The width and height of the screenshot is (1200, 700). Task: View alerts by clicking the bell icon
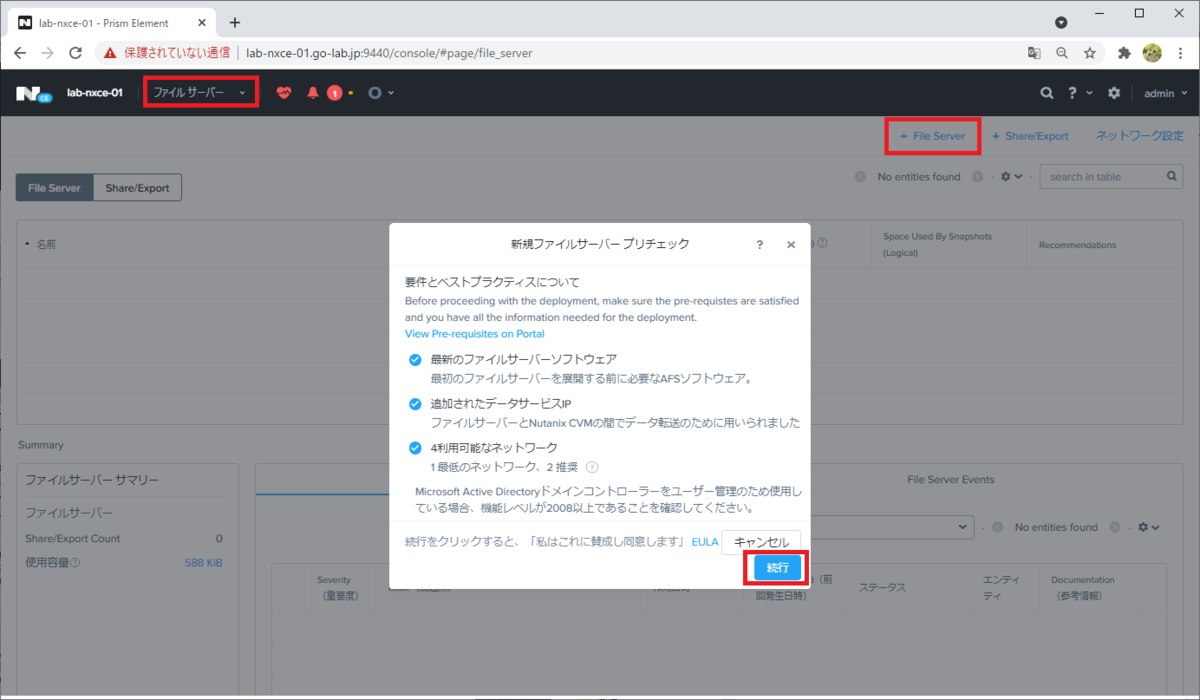point(312,92)
